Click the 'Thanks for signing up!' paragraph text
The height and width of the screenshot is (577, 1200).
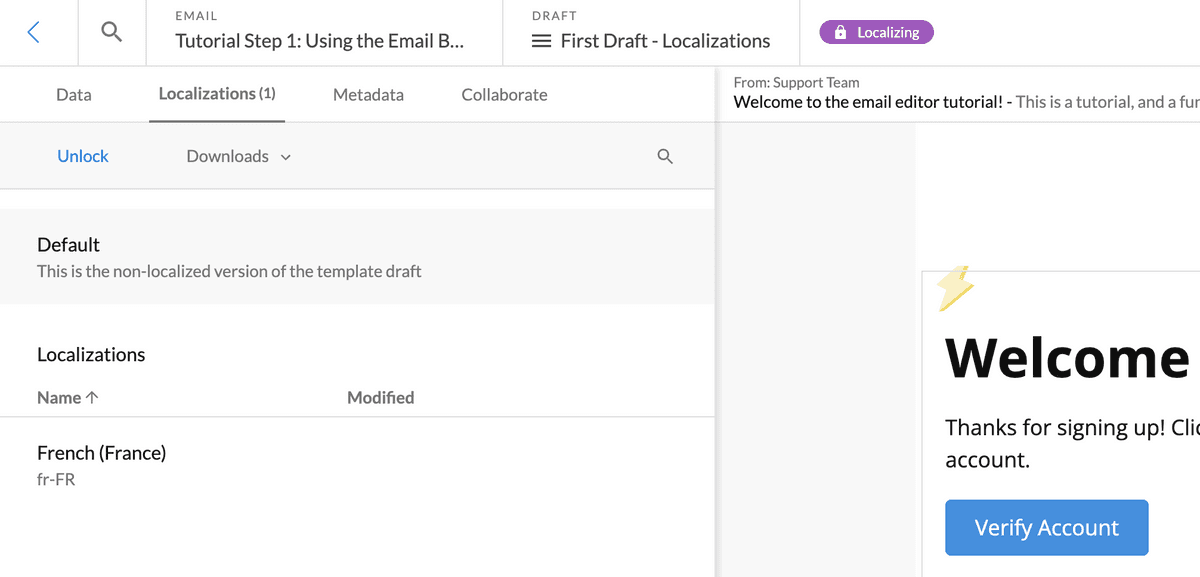pos(1072,443)
